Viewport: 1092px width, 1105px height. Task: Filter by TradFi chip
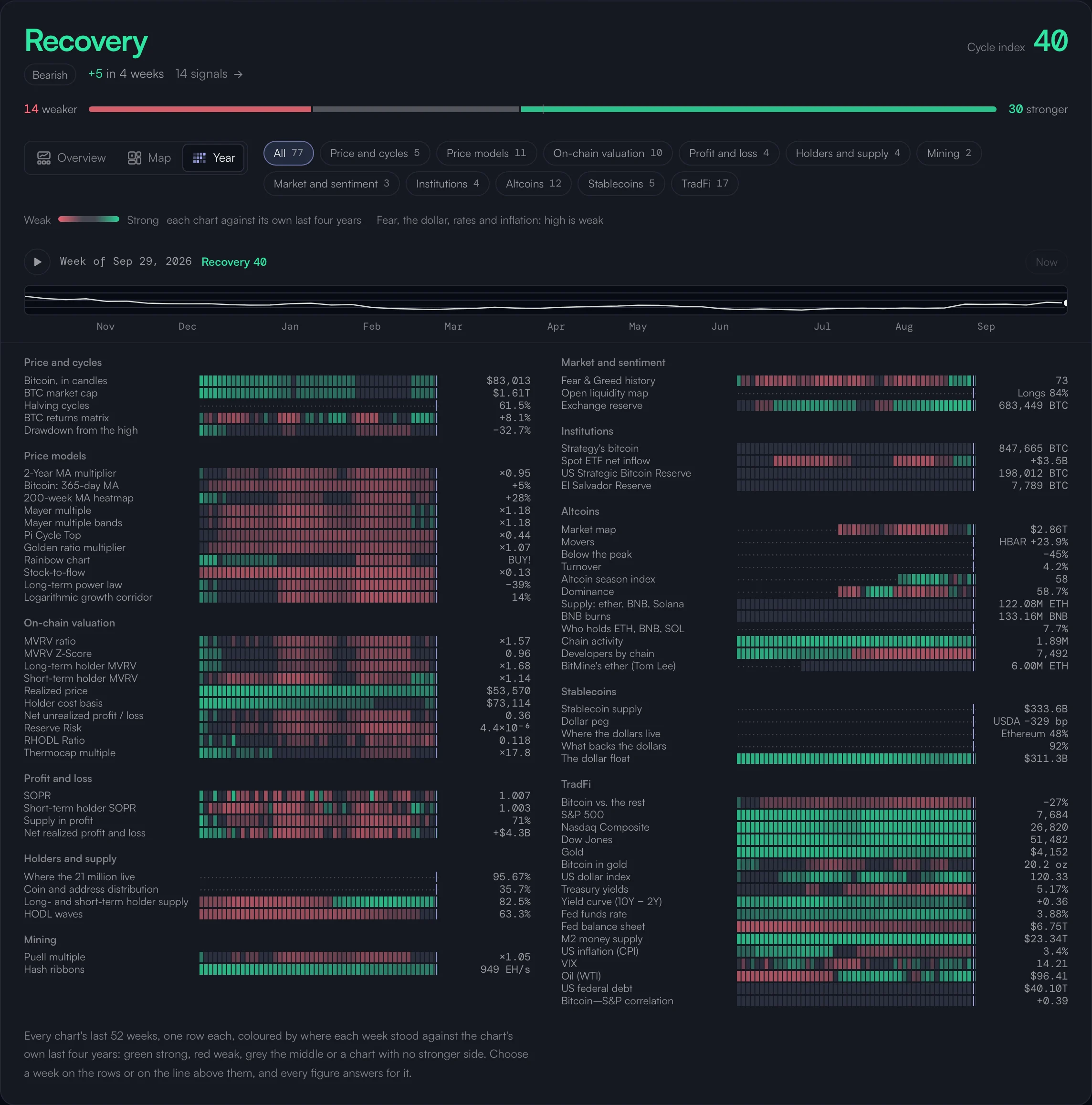[705, 184]
